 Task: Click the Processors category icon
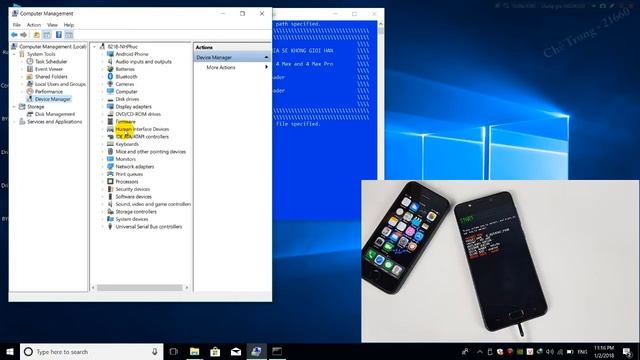(110, 182)
